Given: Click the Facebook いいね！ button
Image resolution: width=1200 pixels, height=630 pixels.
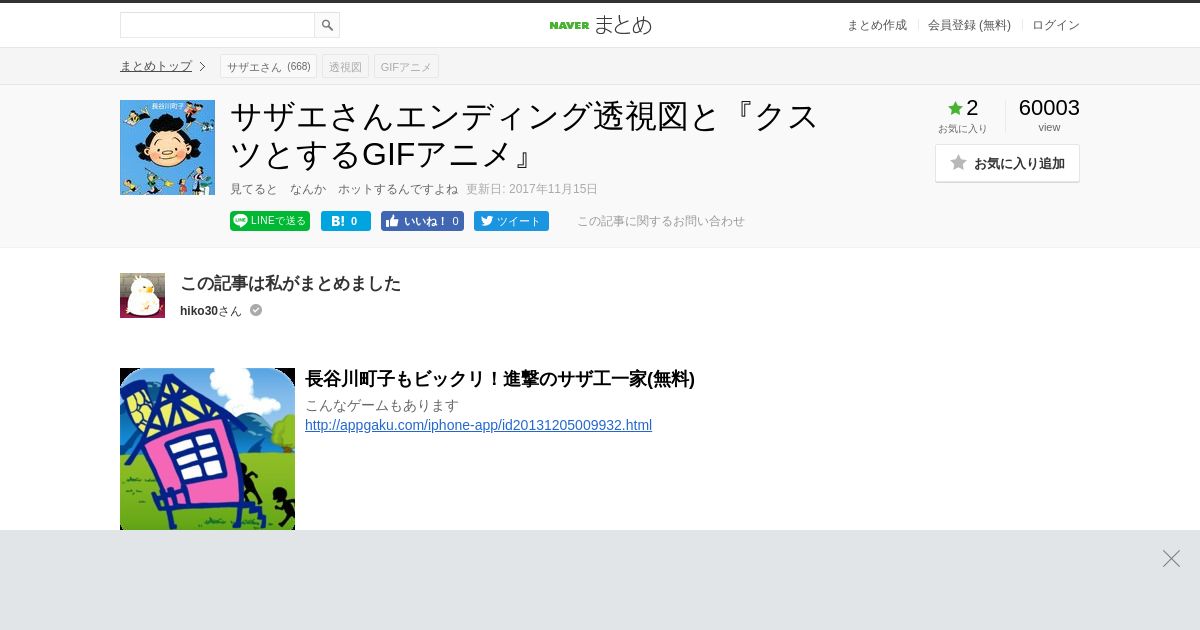Looking at the screenshot, I should (x=422, y=221).
